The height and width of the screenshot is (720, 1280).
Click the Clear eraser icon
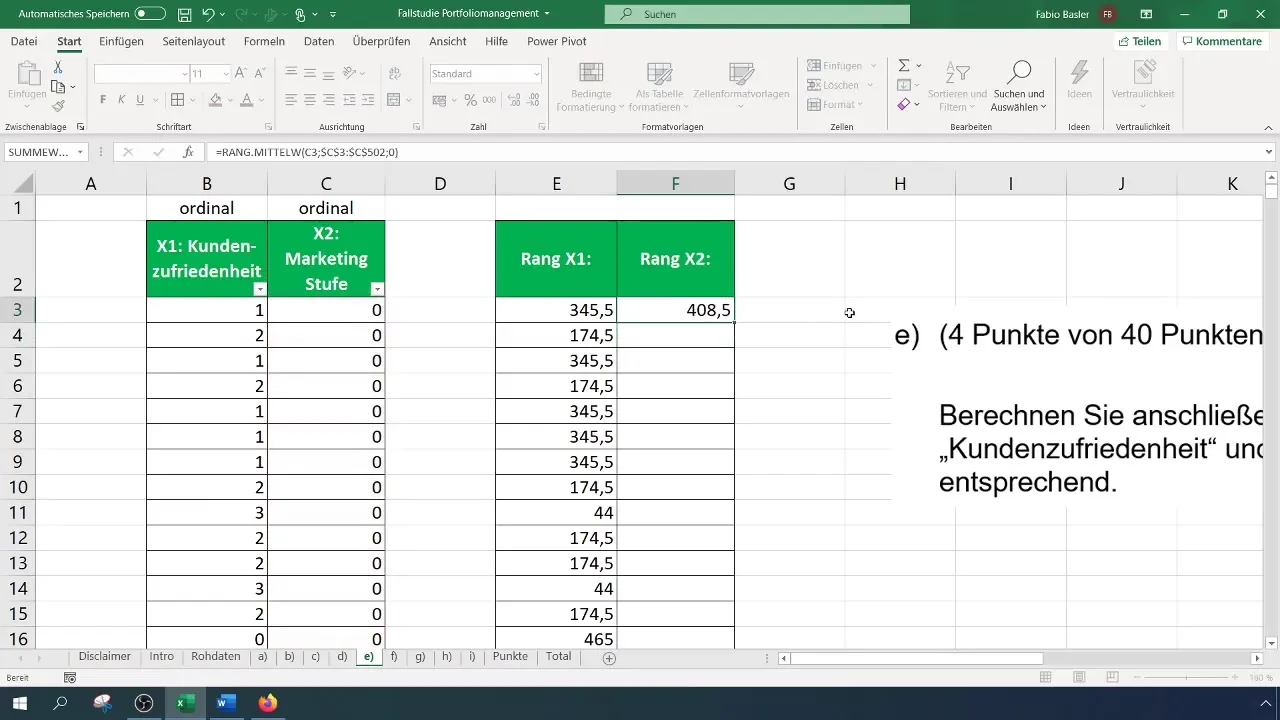[x=903, y=104]
